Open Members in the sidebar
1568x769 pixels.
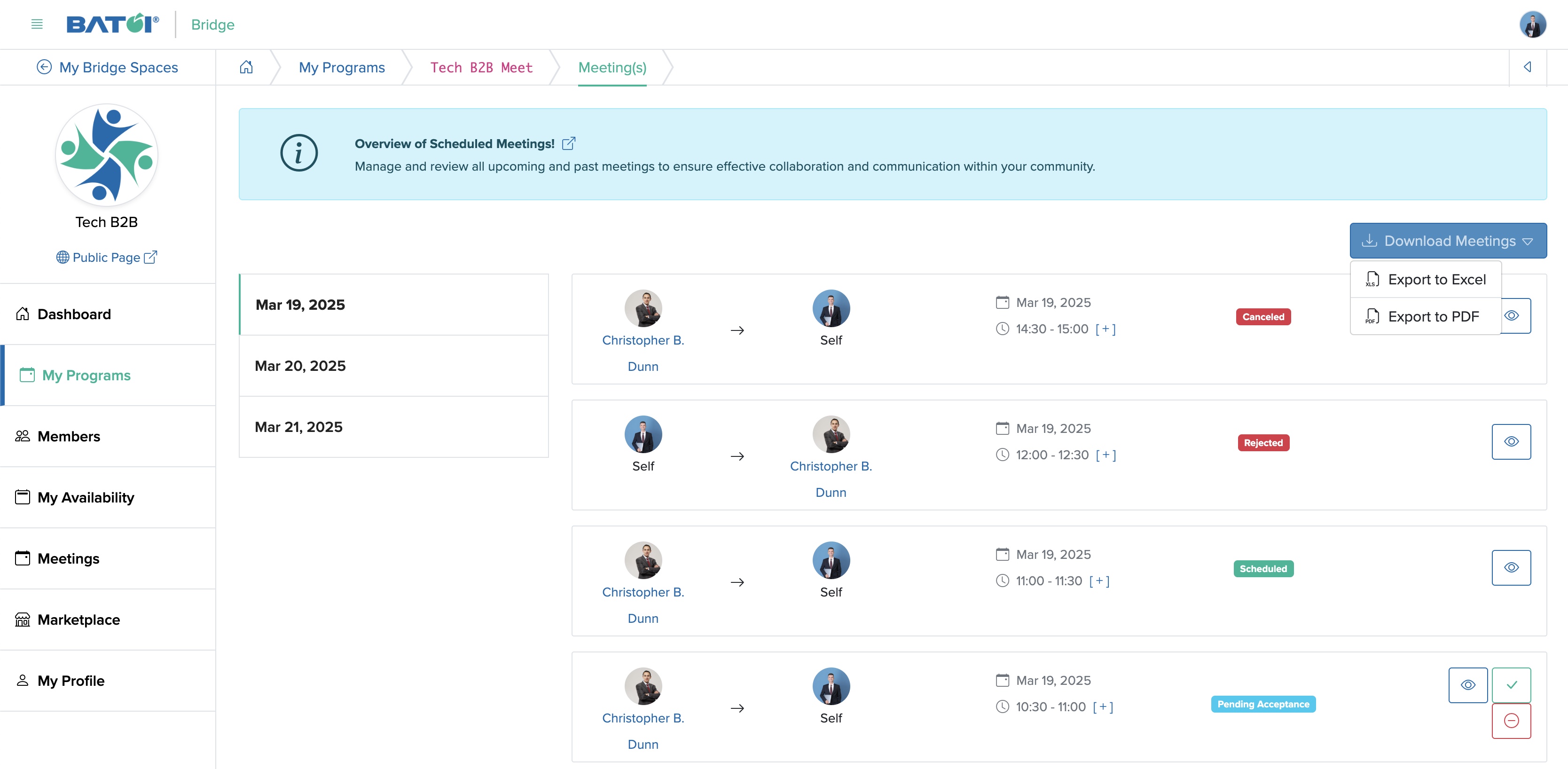(108, 437)
